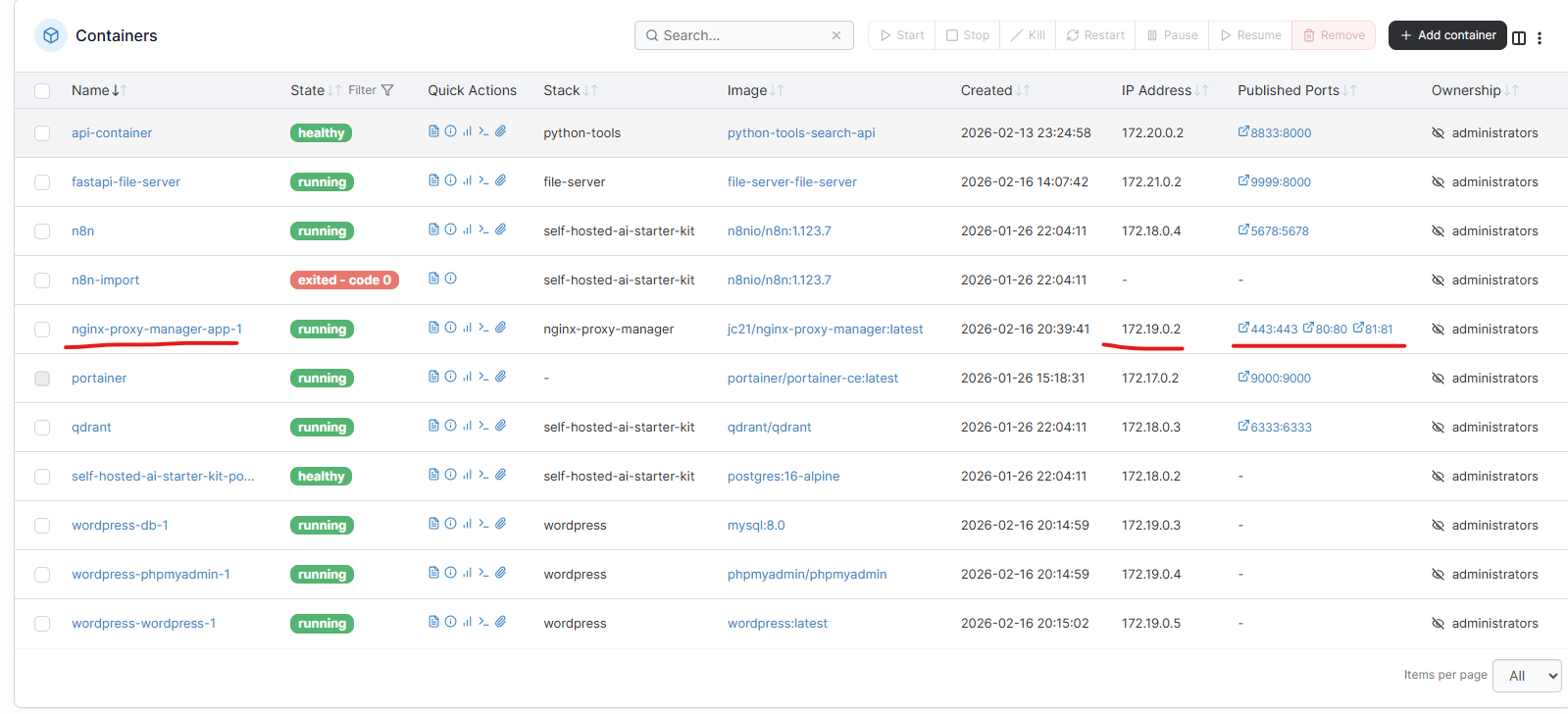This screenshot has width=1568, height=714.
Task: Attach to the n8n container
Action: pos(500,229)
